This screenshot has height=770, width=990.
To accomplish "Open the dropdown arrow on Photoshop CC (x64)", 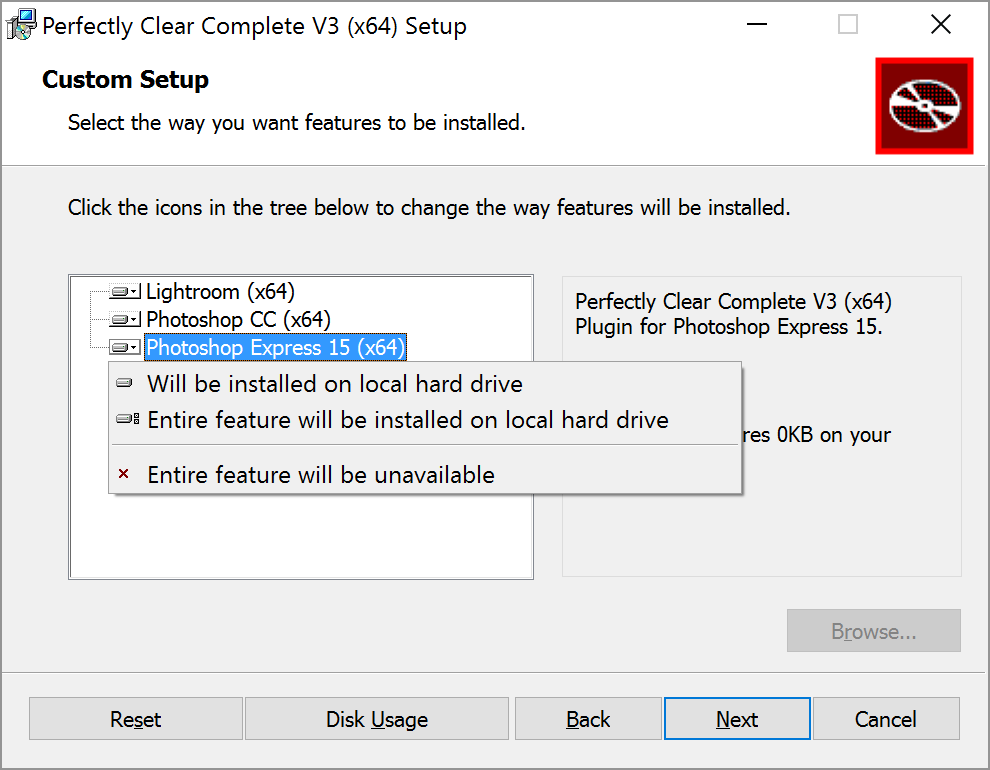I will [x=132, y=319].
